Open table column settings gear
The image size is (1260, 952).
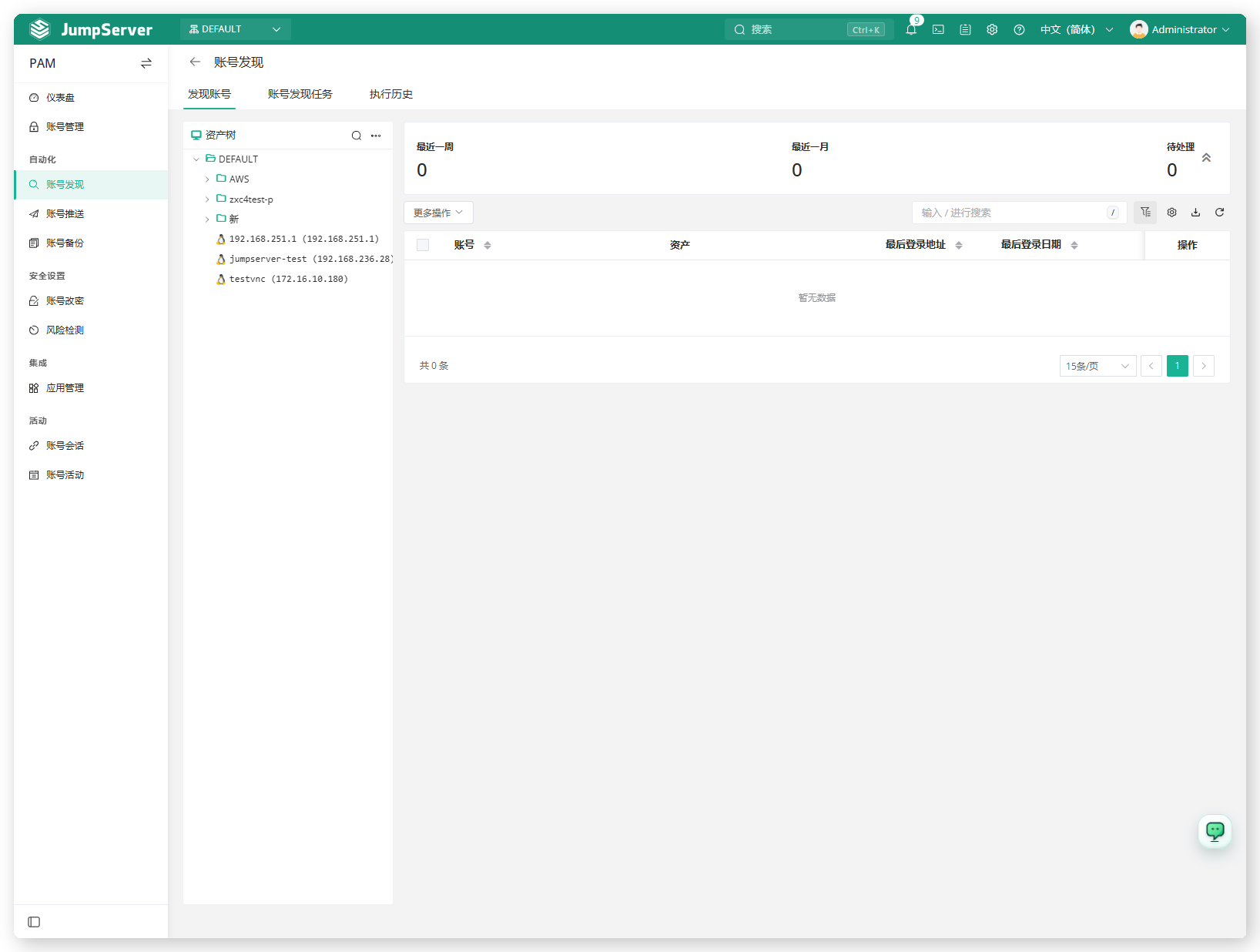coord(1171,213)
